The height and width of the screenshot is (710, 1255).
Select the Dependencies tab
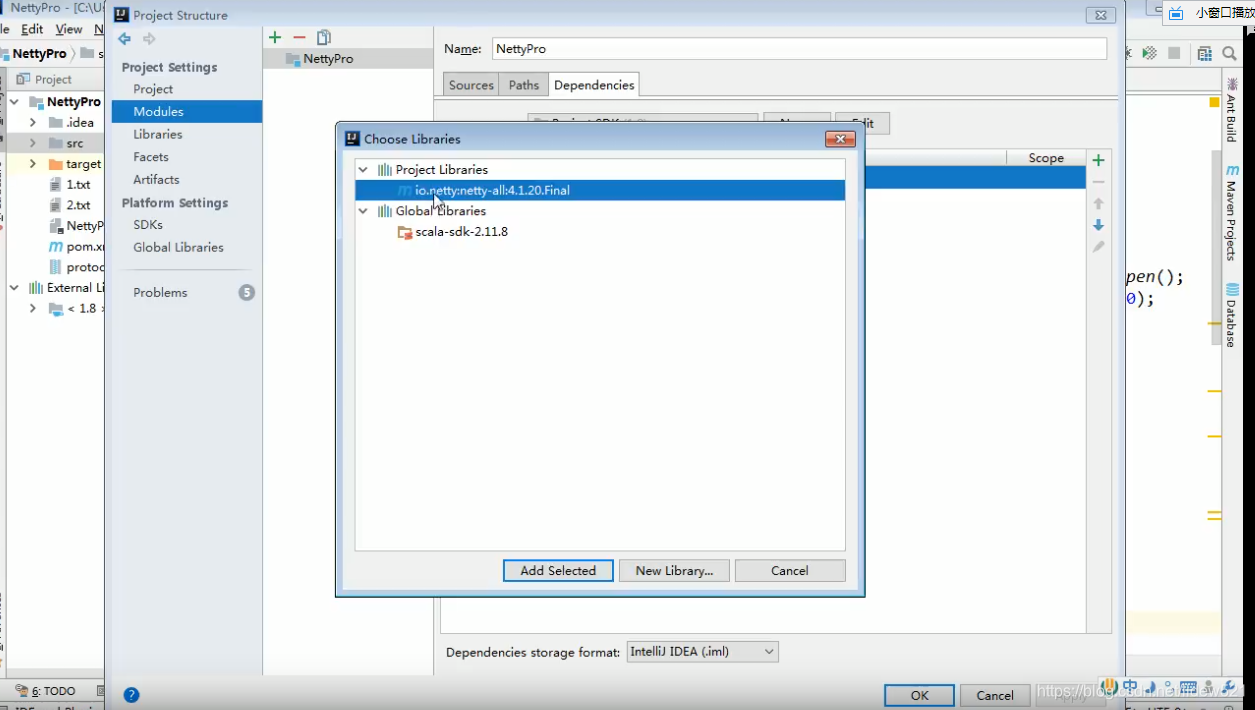(x=594, y=85)
